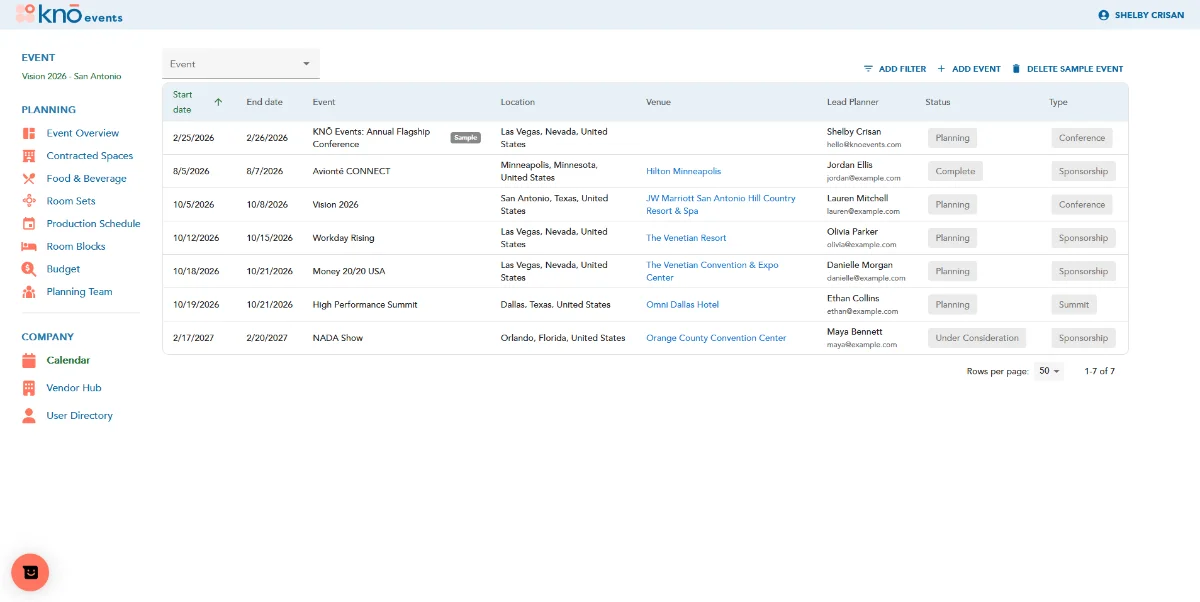Open Food & Beverage menu item
This screenshot has height=602, width=1200.
click(x=86, y=179)
